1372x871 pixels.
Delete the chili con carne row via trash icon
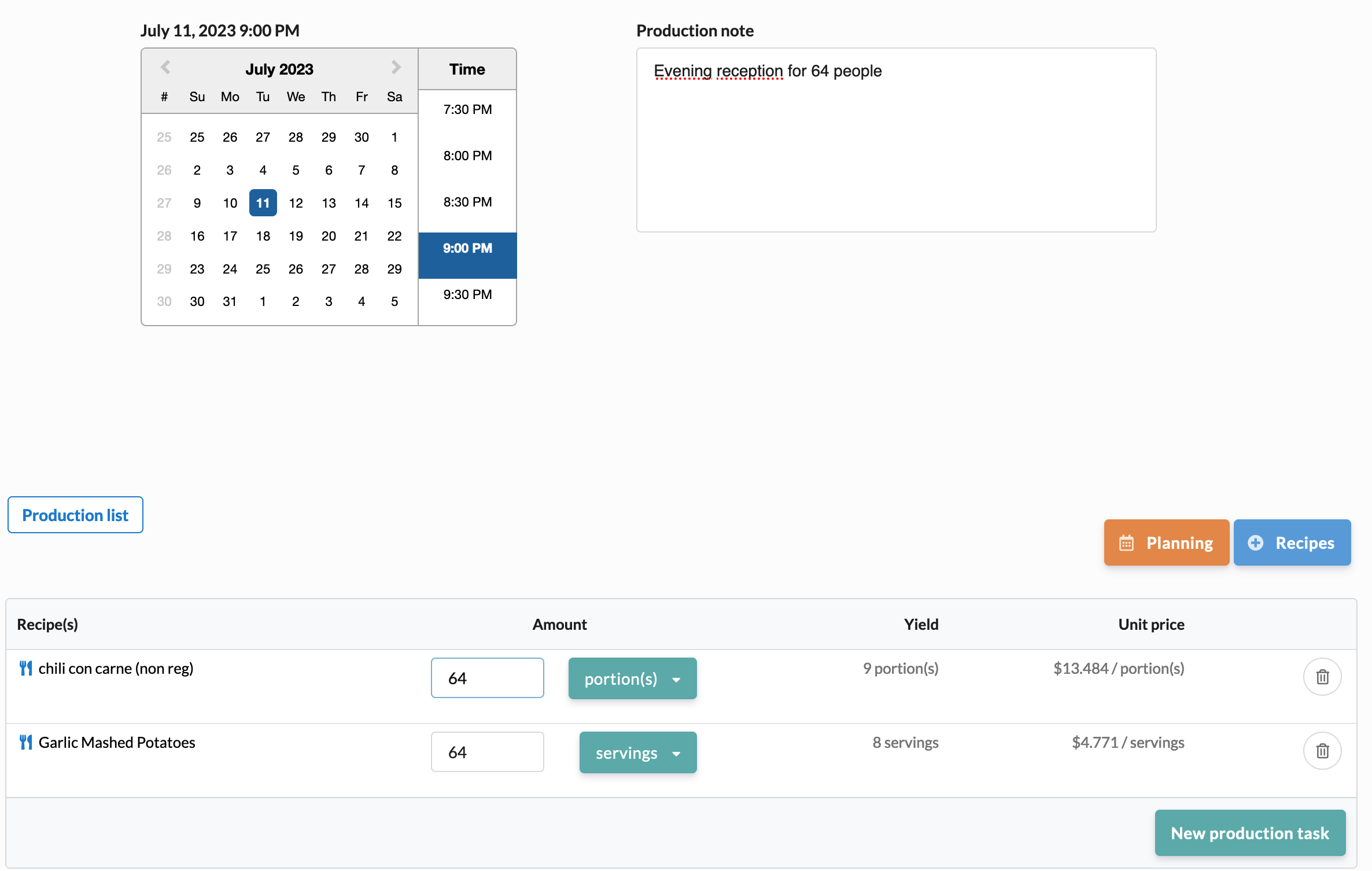coord(1322,677)
